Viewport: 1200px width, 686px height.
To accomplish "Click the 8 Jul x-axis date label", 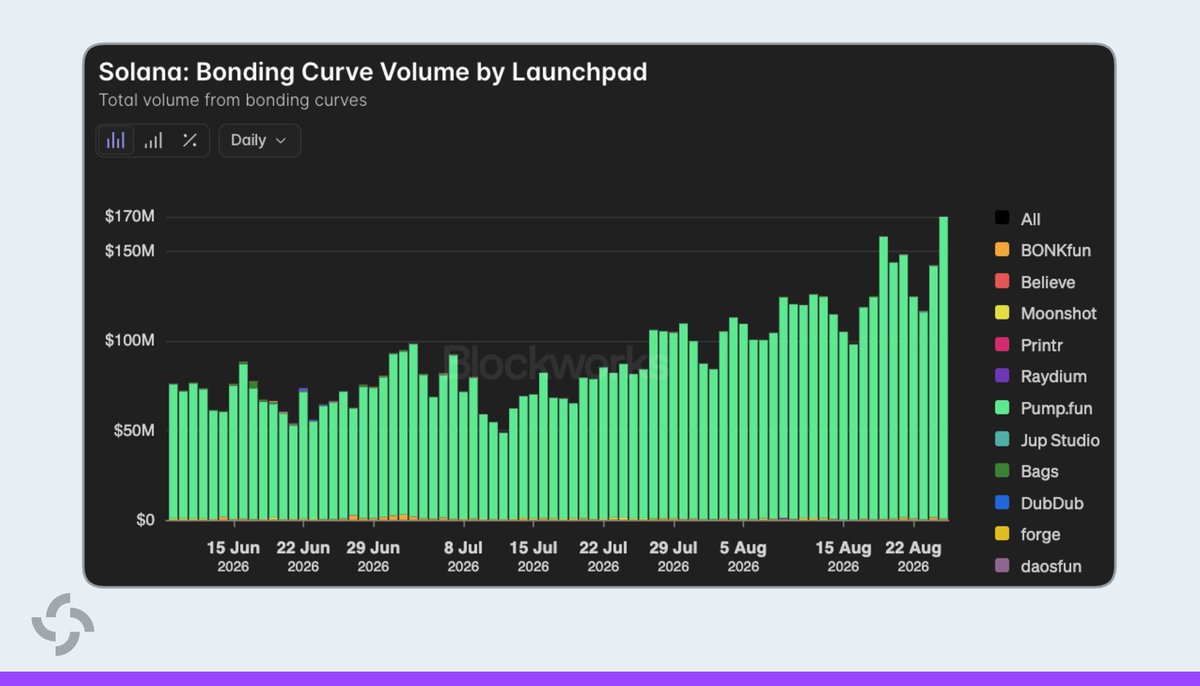I will 463,548.
